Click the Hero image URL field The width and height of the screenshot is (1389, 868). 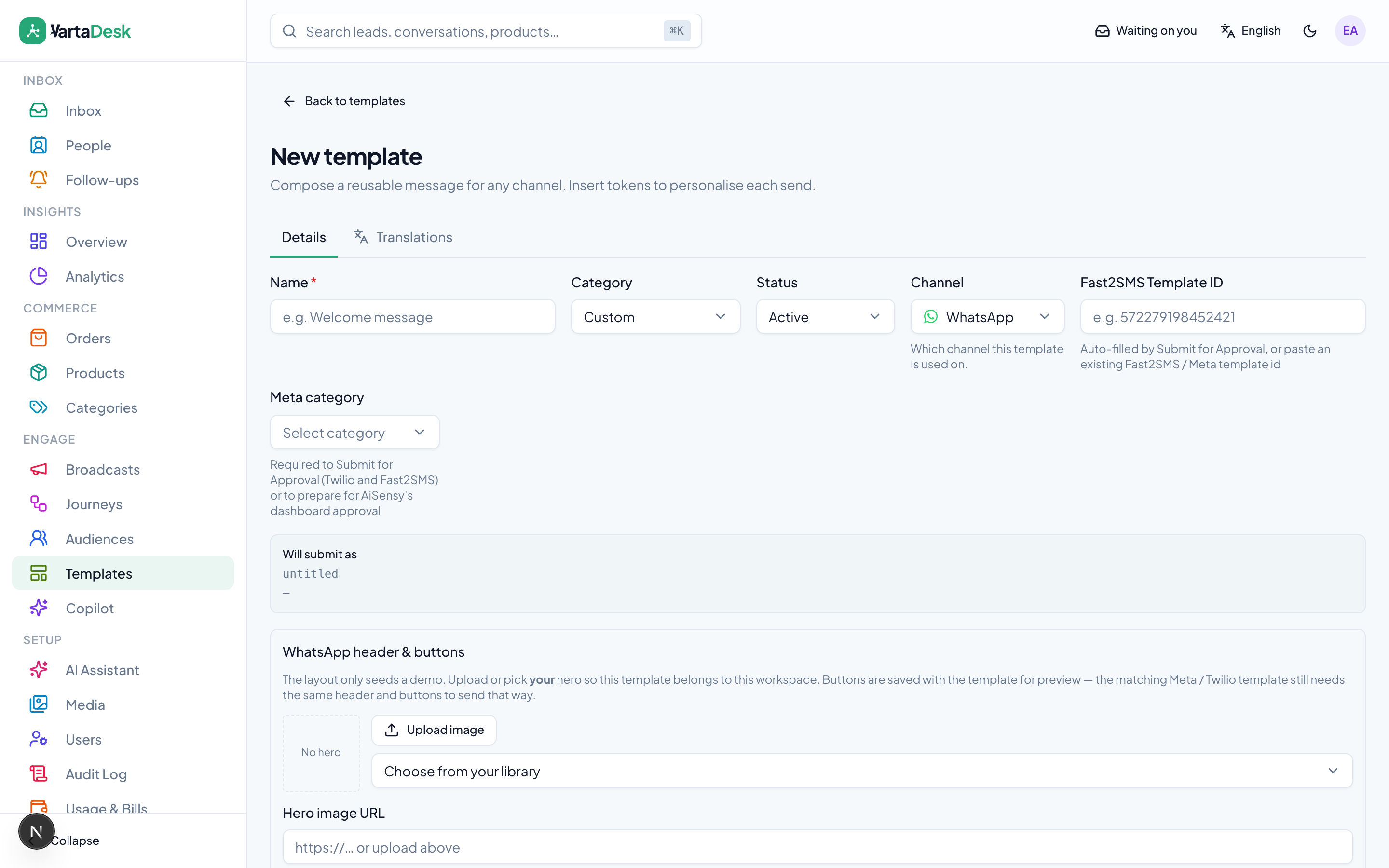(x=817, y=847)
